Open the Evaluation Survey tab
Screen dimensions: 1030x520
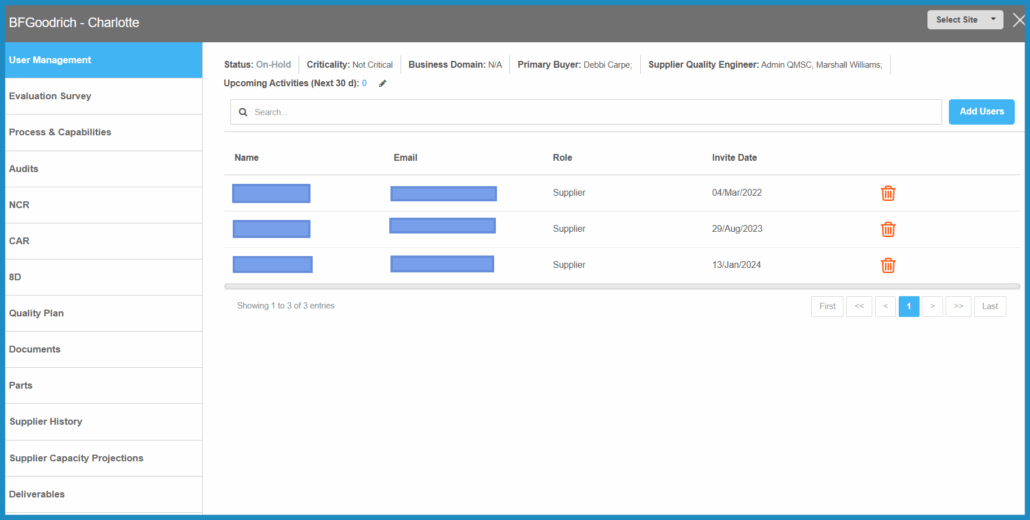coord(50,96)
